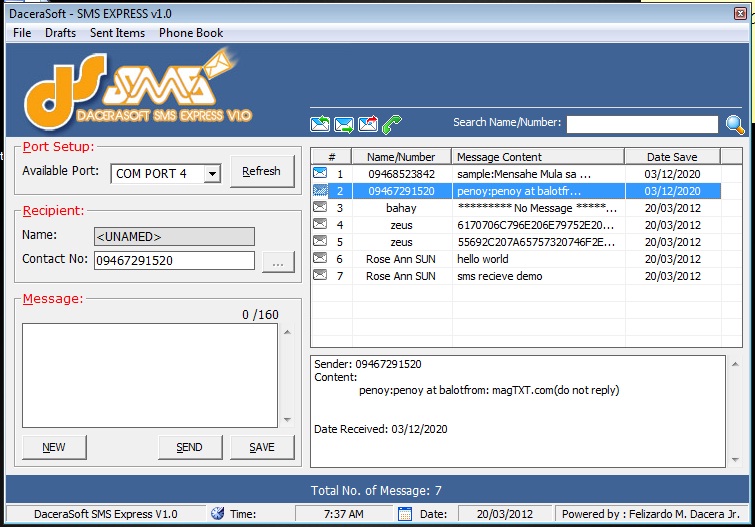Click the Sender: 09467291520 line in preview

pyautogui.click(x=368, y=364)
